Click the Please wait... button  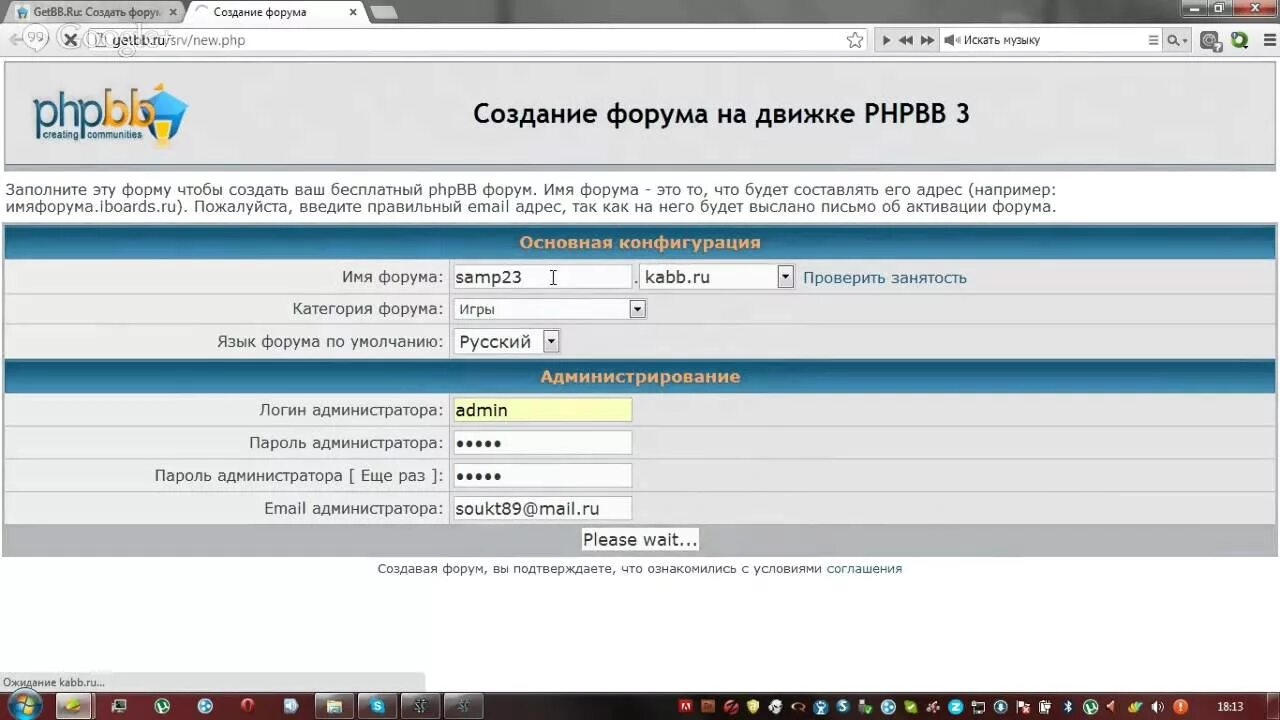tap(640, 540)
